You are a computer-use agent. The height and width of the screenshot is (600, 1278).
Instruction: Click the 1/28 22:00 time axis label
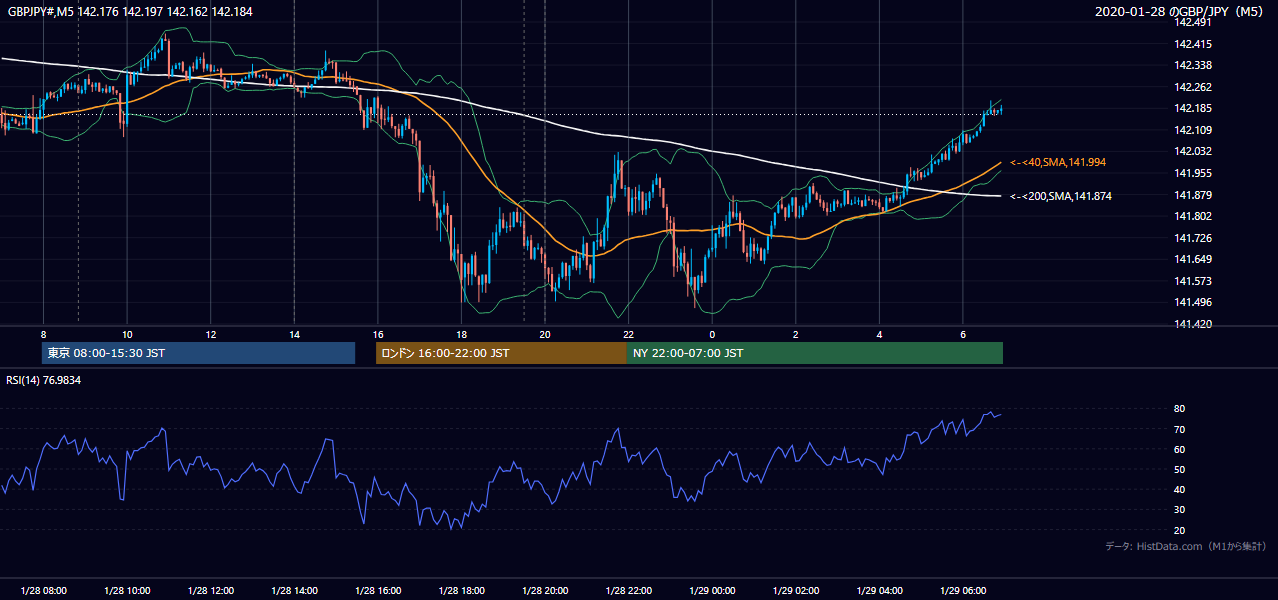tap(629, 590)
